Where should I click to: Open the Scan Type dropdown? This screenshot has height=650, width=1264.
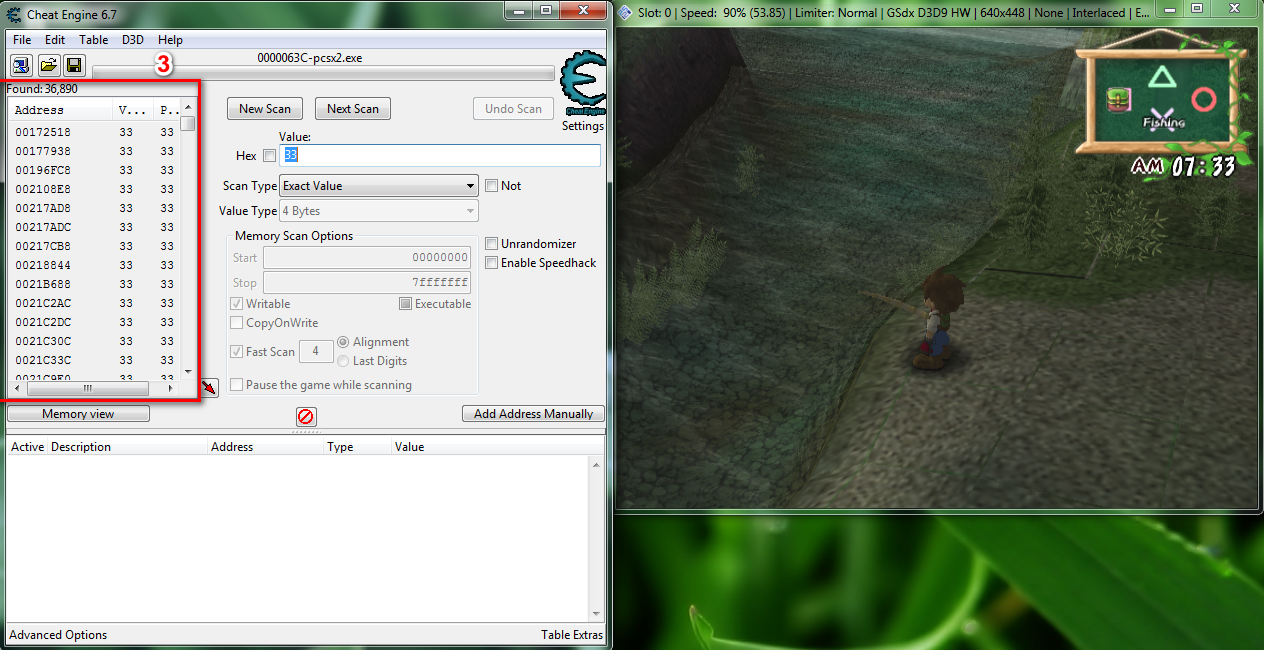pos(379,186)
